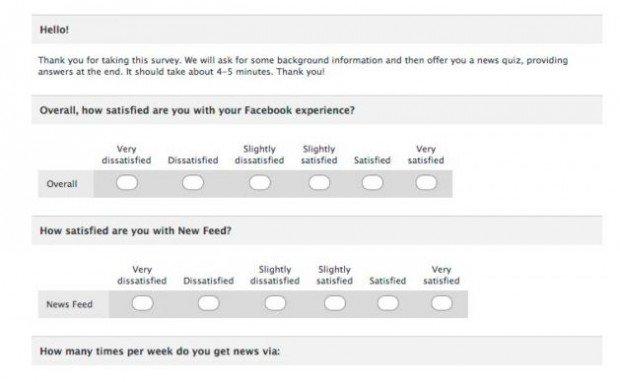Select Dissatisfied for News Feed
The width and height of the screenshot is (620, 382).
pyautogui.click(x=208, y=303)
